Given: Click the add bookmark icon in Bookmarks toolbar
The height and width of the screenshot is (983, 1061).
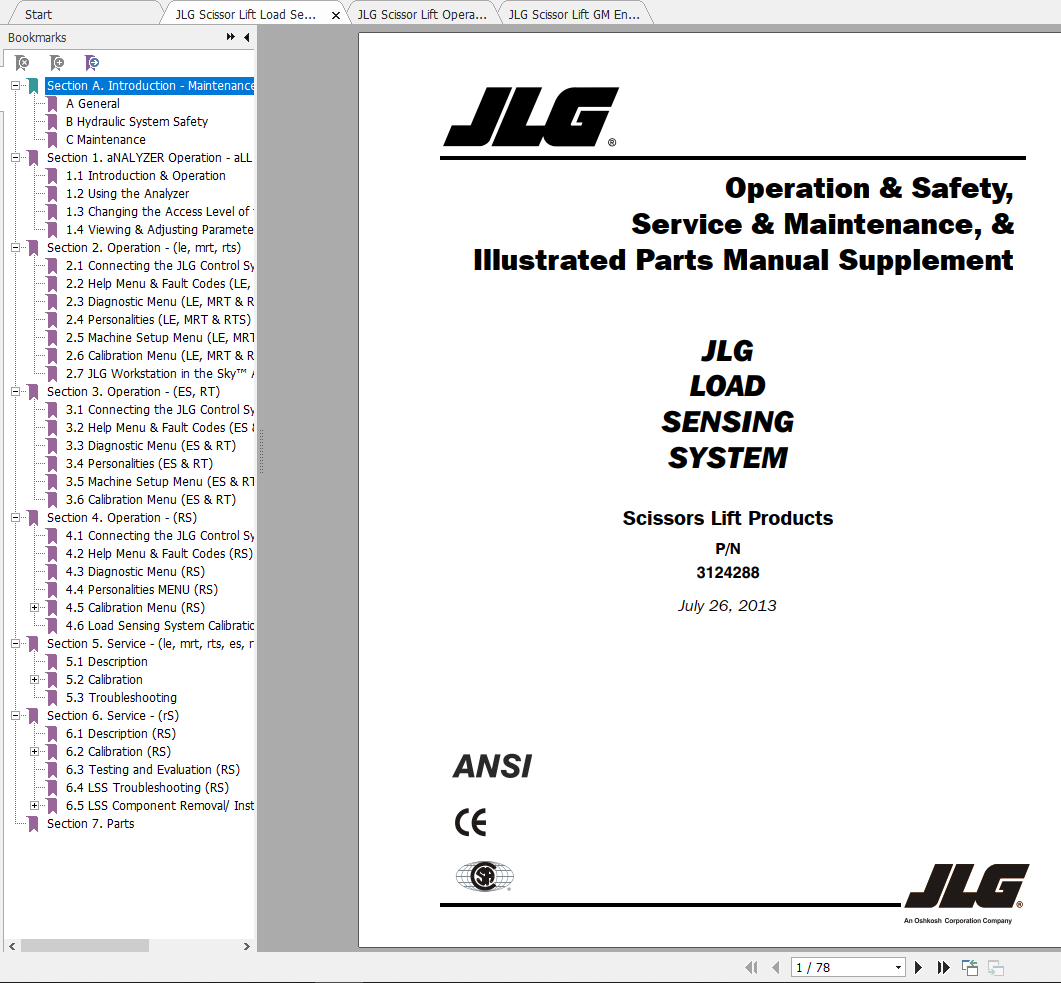Looking at the screenshot, I should click(58, 63).
